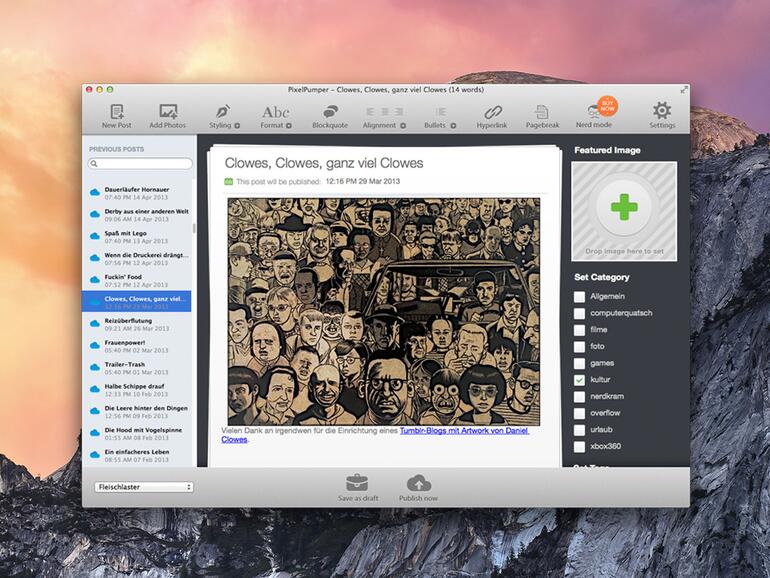Check the nerdkram category
770x578 pixels.
tap(579, 397)
